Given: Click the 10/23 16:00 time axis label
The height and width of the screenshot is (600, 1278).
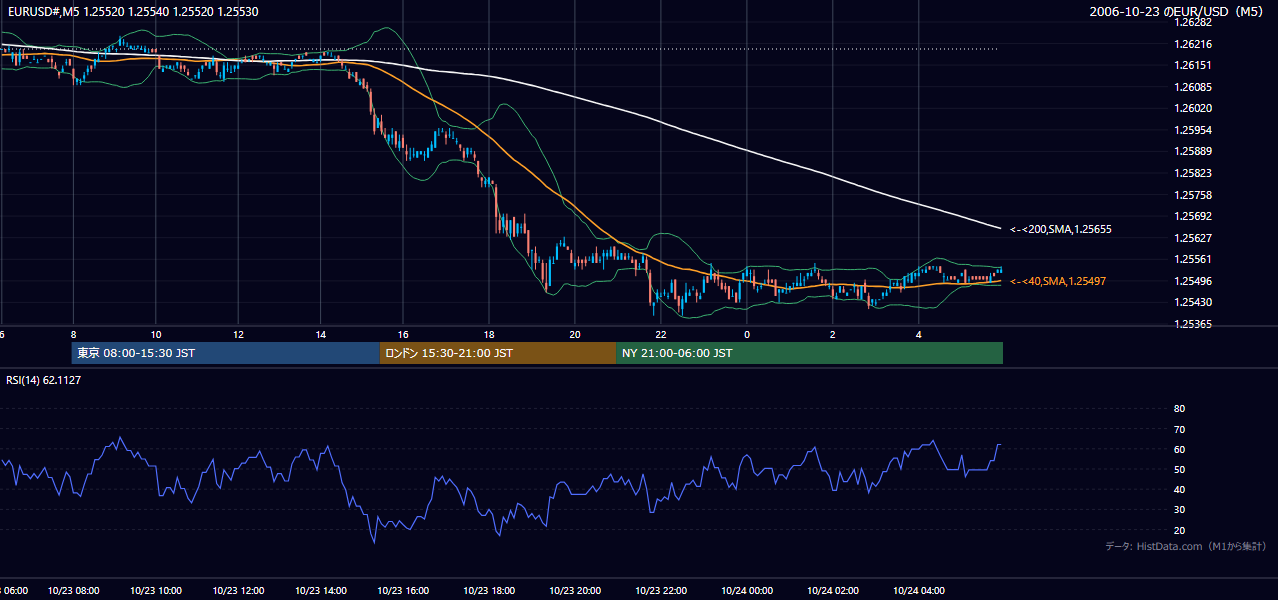Looking at the screenshot, I should point(404,591).
